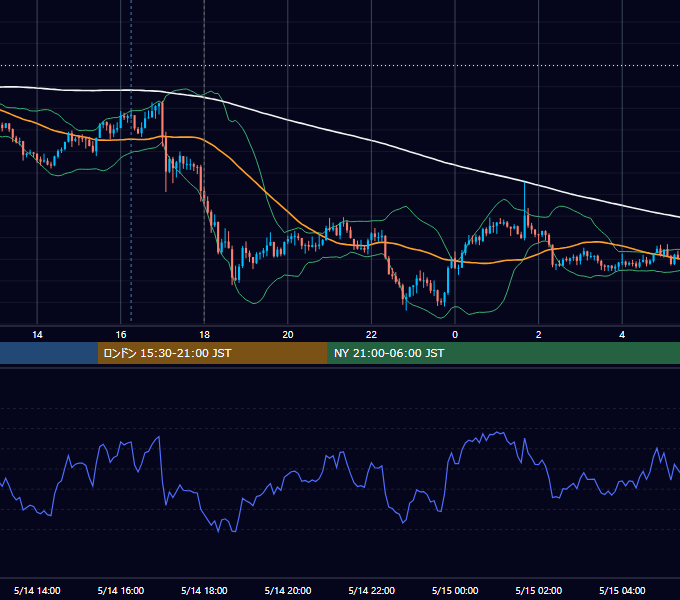
Task: Click the London 15:30-21:00 JST session bar
Action: point(212,353)
